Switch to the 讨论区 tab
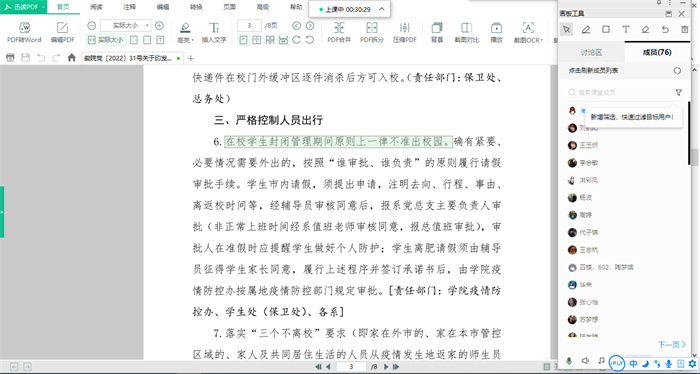Screen dimensions: 700x374 click(x=591, y=52)
